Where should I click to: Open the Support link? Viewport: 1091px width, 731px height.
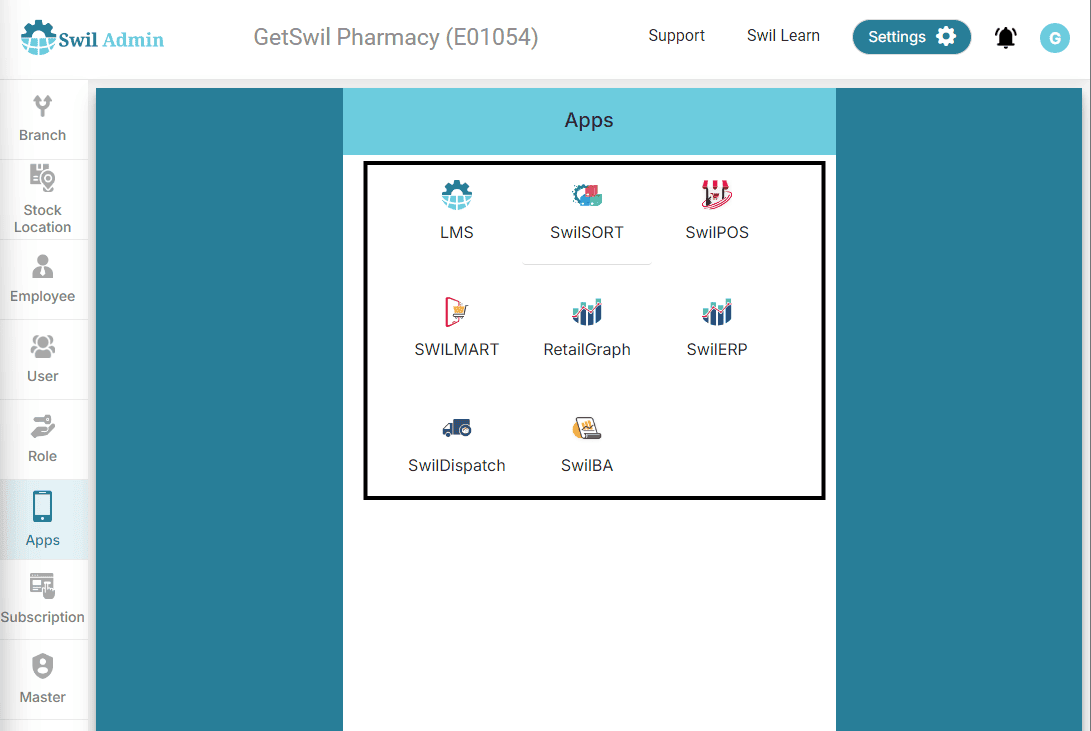coord(676,36)
